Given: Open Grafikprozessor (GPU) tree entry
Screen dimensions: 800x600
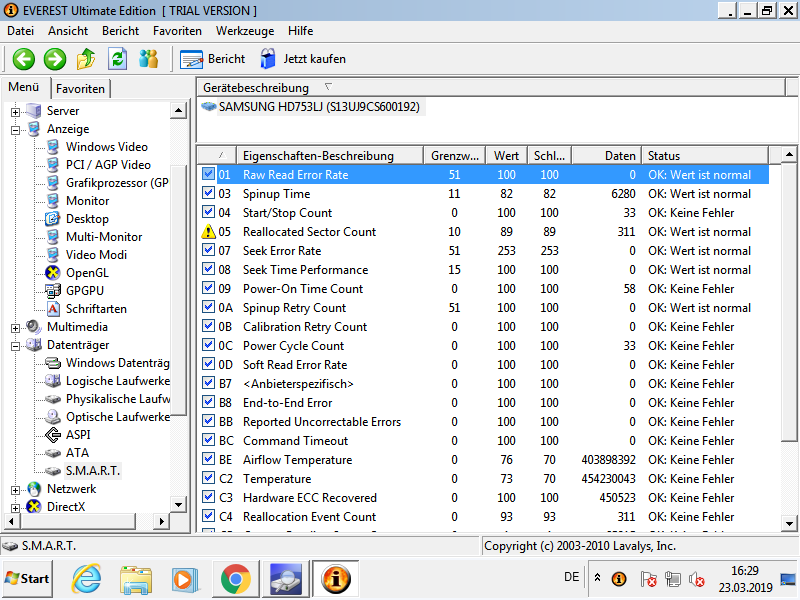Looking at the screenshot, I should (x=117, y=183).
